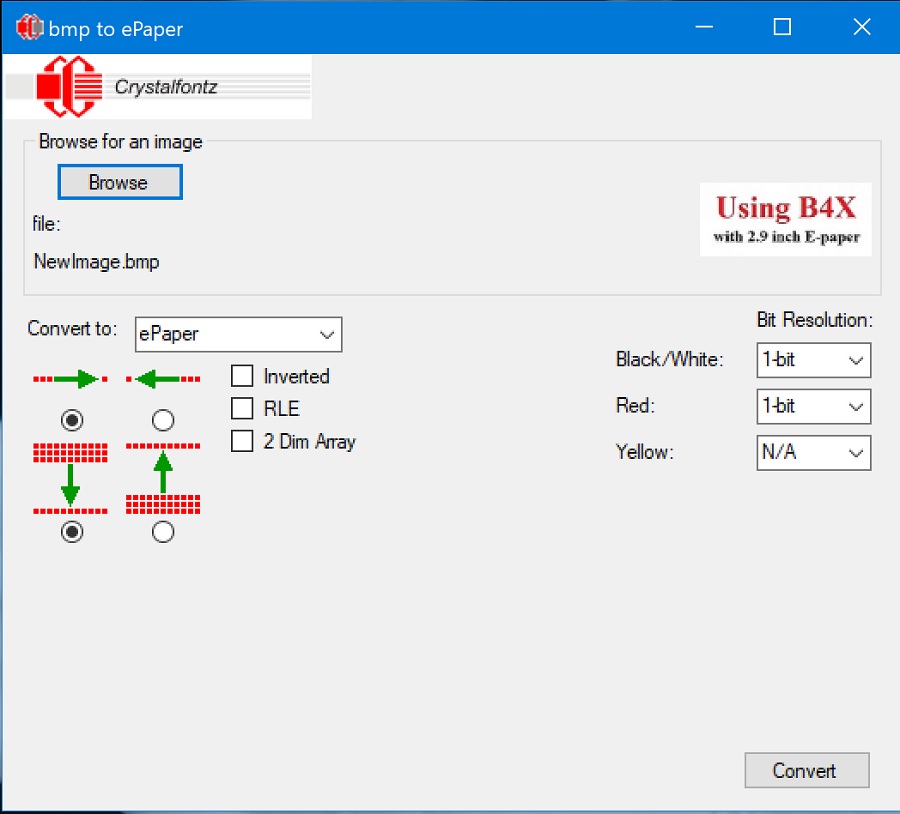Image resolution: width=900 pixels, height=814 pixels.
Task: Click the upward green arrow icon
Action: pos(163,478)
